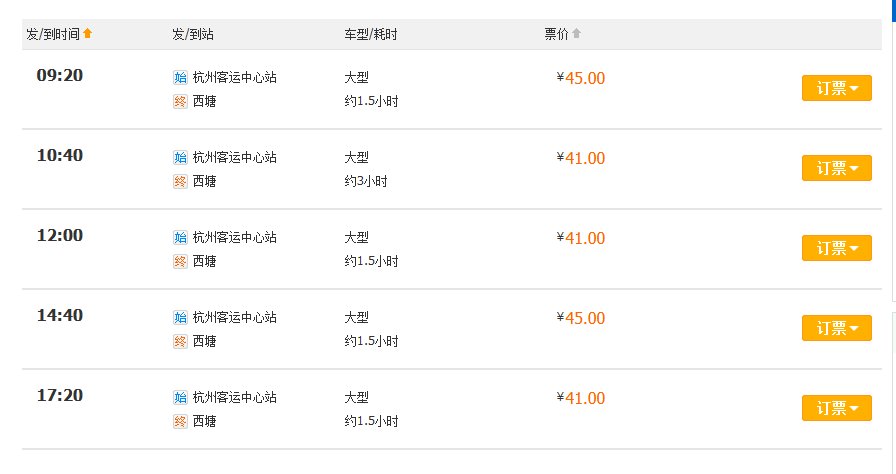Click the terminal station icon for 17:20 bus

tap(180, 421)
